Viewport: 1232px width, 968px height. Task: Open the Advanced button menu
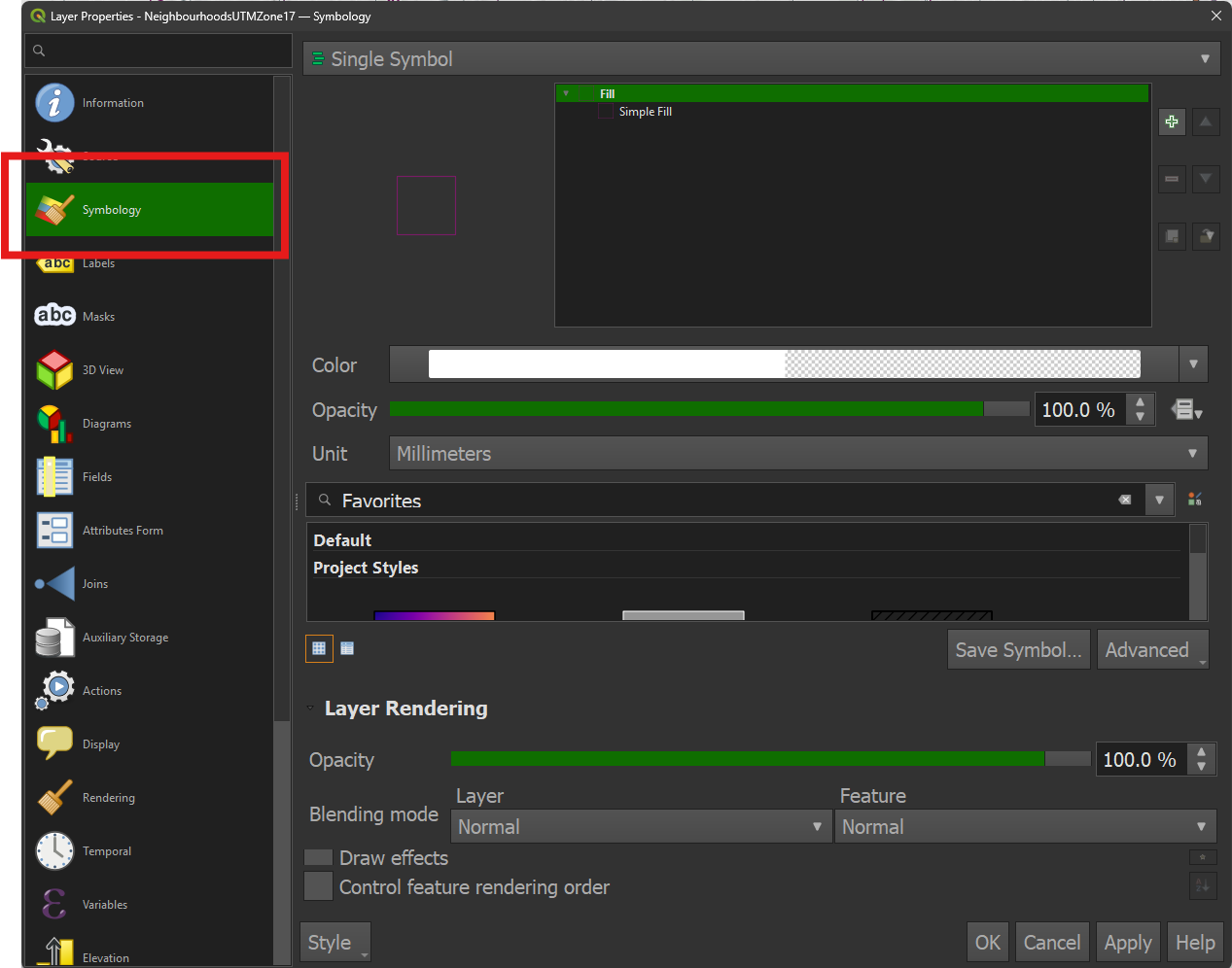(1152, 649)
